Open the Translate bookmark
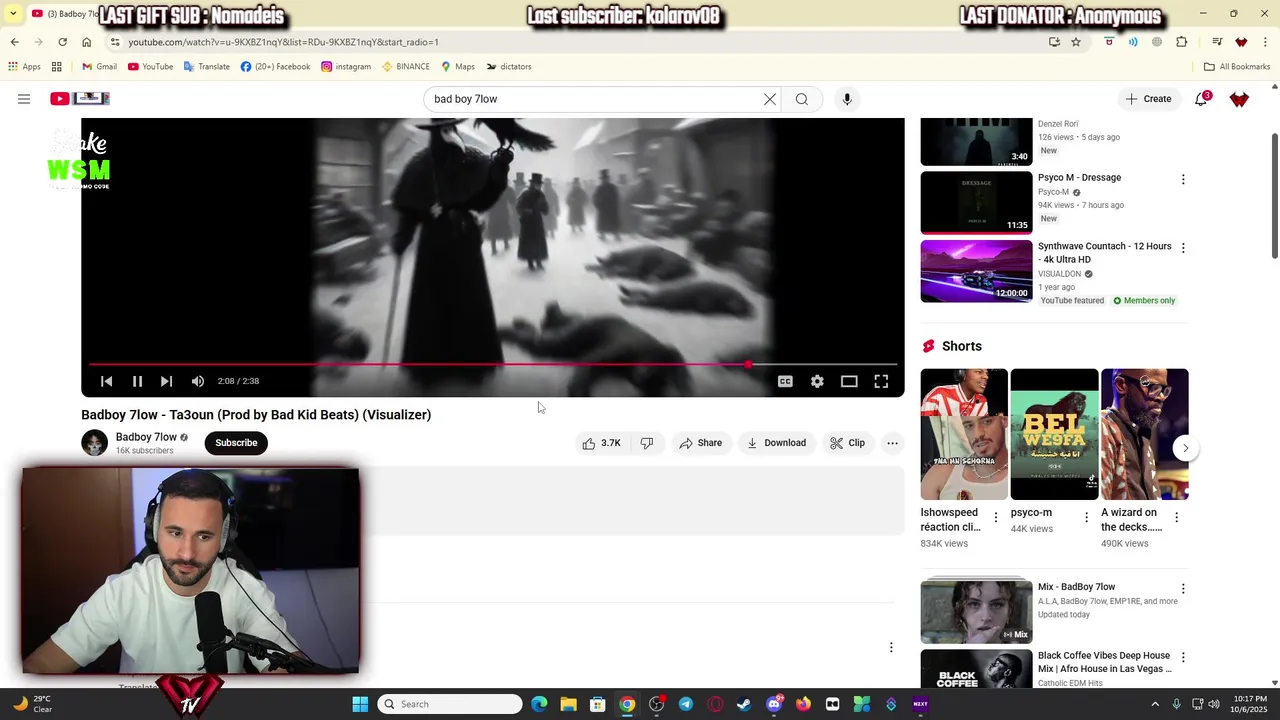Screen dimensions: 1280x720 [206, 67]
